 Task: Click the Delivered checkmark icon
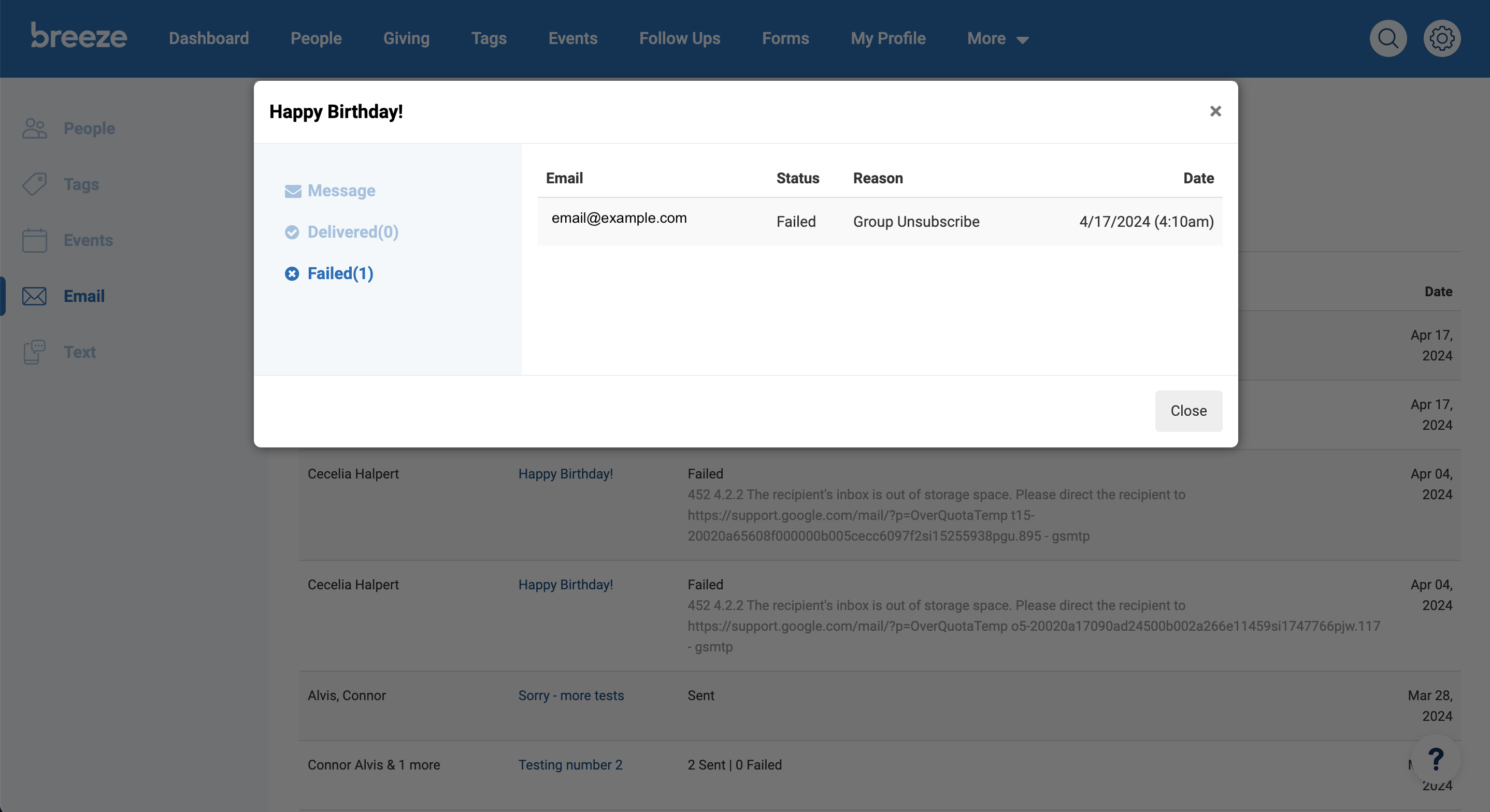tap(292, 232)
